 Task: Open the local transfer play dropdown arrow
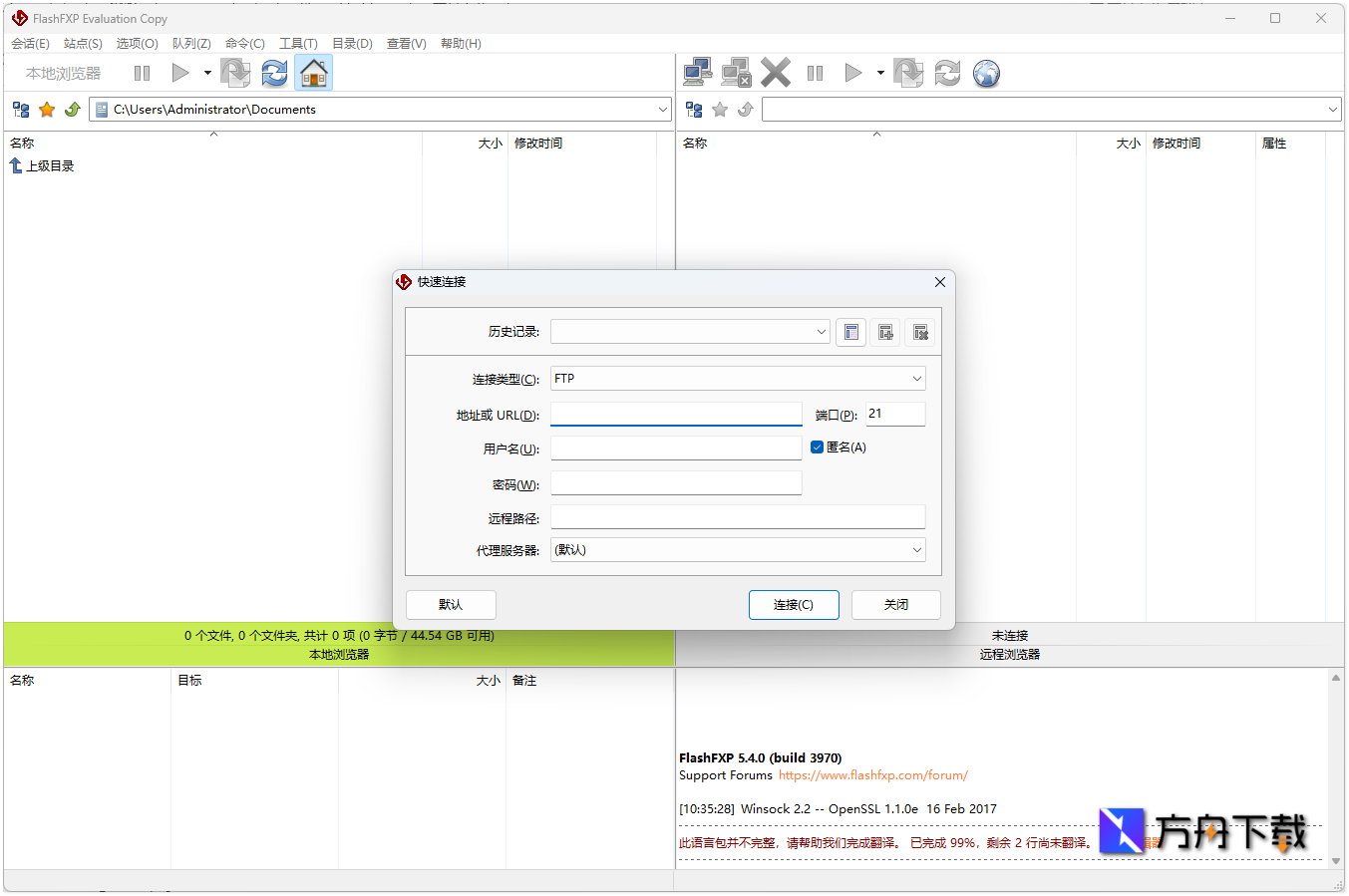click(x=207, y=73)
